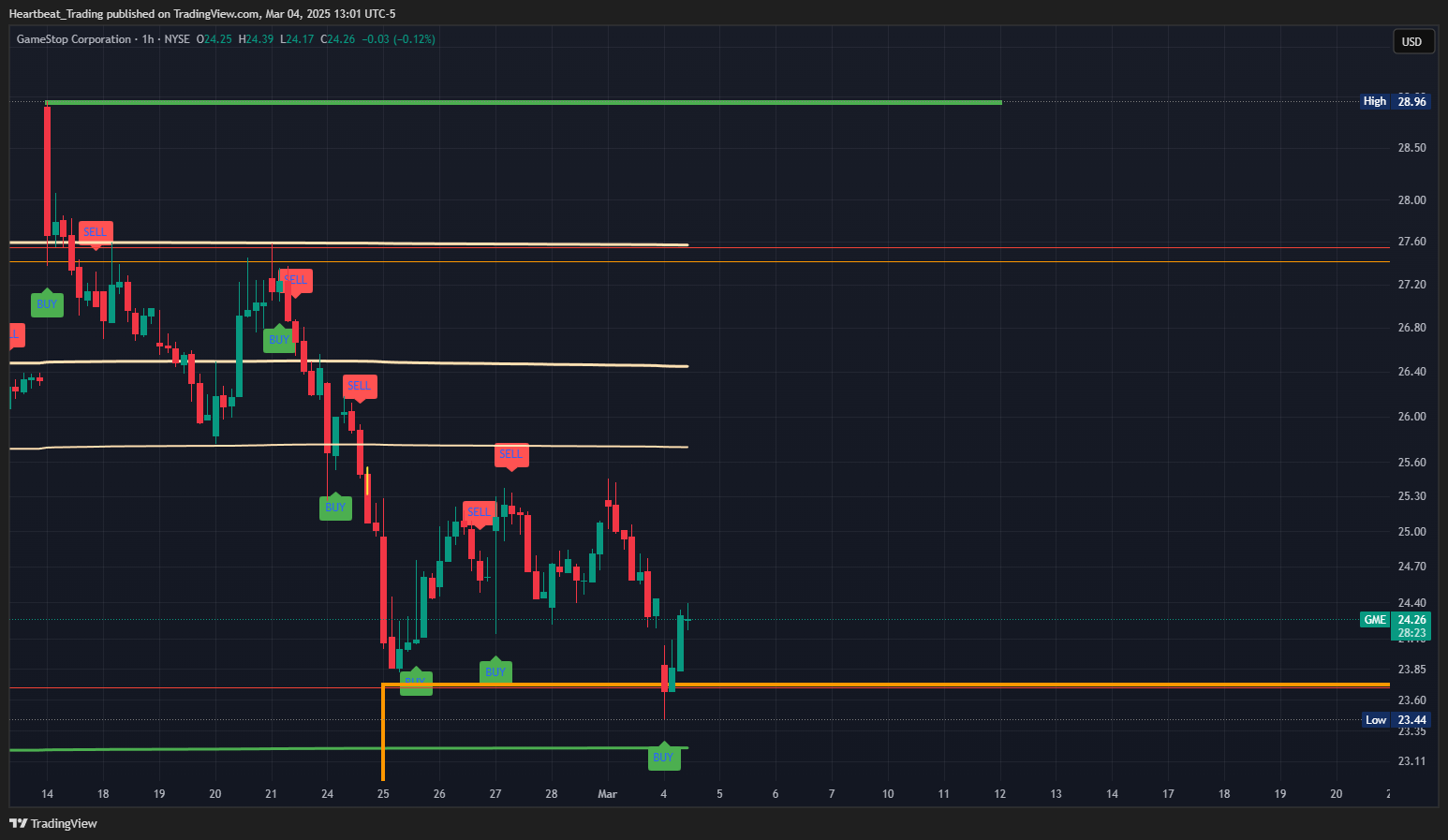Click the open value O24.25

[214, 39]
